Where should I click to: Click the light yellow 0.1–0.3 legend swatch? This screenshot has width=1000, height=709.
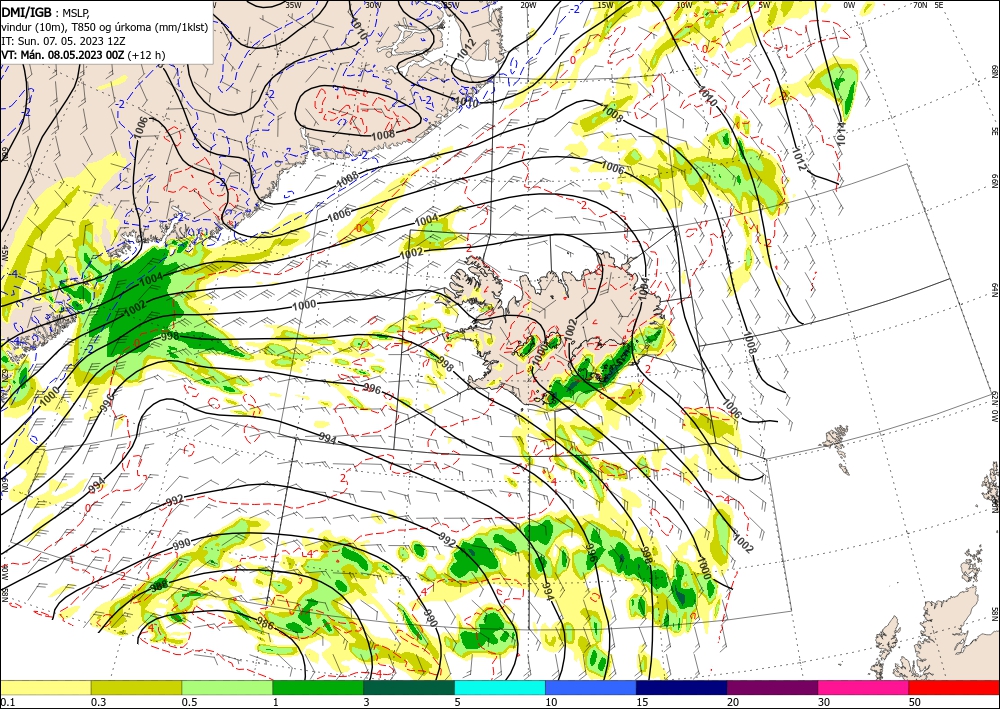(45, 687)
